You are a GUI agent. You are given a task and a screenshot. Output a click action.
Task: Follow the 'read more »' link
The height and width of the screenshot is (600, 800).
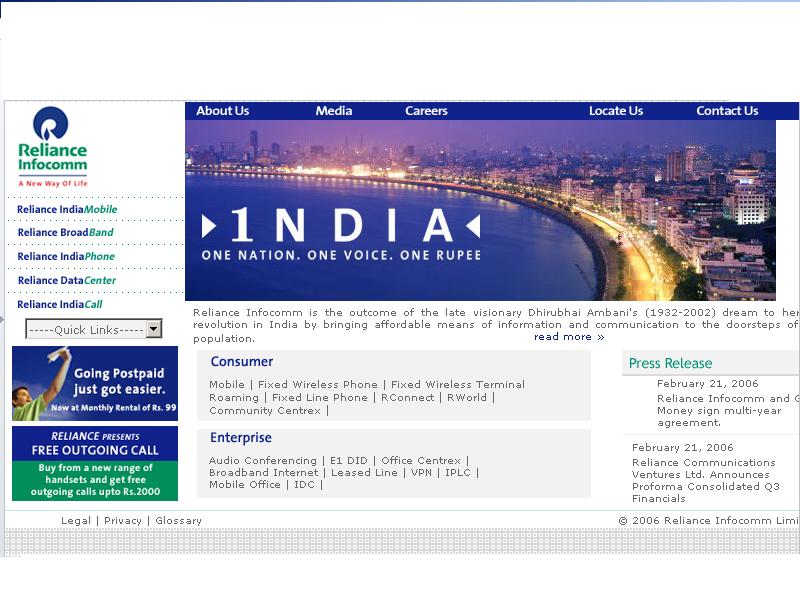pyautogui.click(x=569, y=337)
